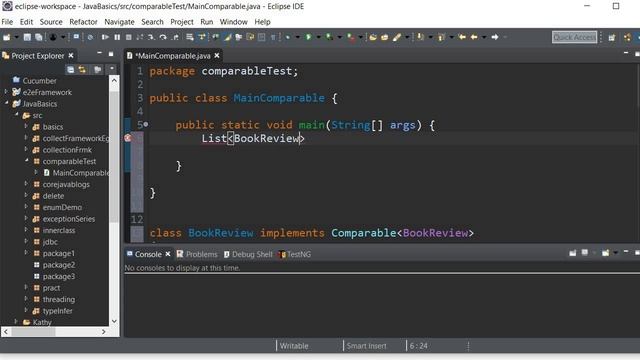The height and width of the screenshot is (360, 640).
Task: Open the Source menu
Action: (51, 22)
